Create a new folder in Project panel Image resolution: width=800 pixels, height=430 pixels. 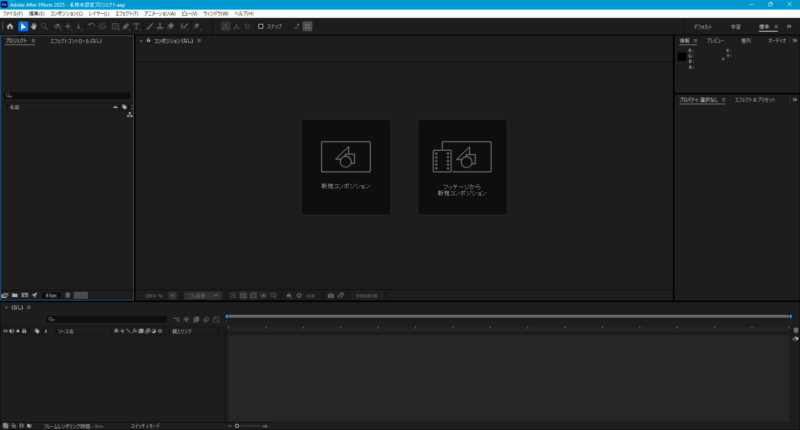pyautogui.click(x=15, y=295)
